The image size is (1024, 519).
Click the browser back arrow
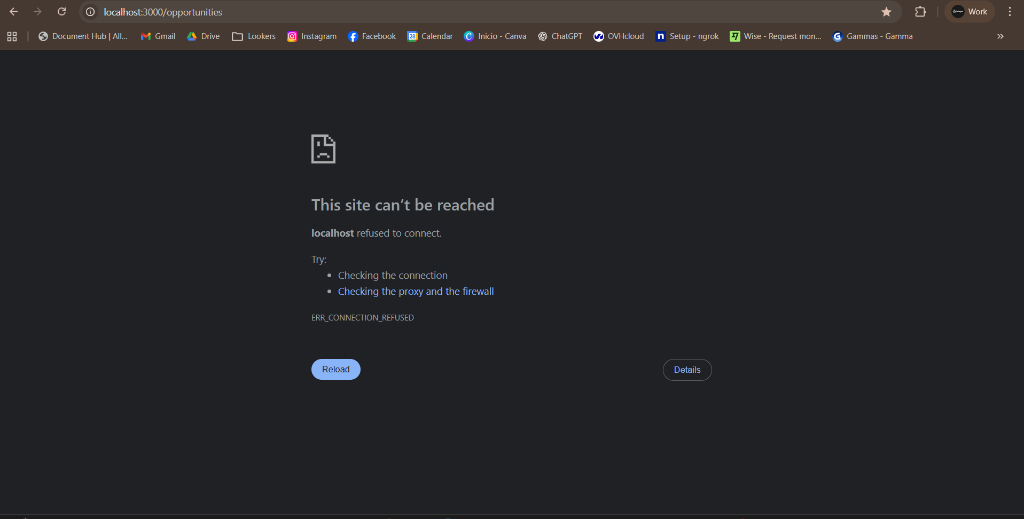pyautogui.click(x=14, y=12)
